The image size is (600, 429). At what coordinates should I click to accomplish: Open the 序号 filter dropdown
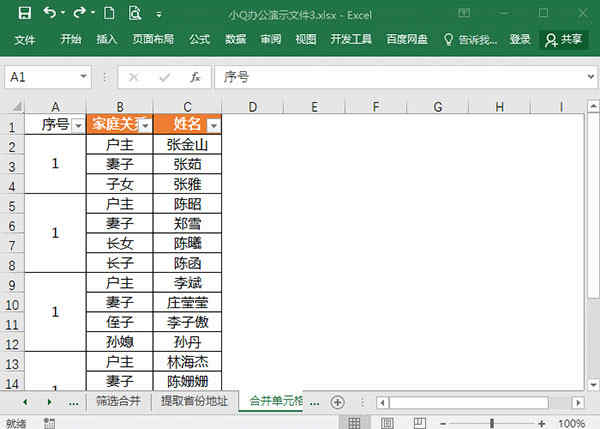(78, 126)
